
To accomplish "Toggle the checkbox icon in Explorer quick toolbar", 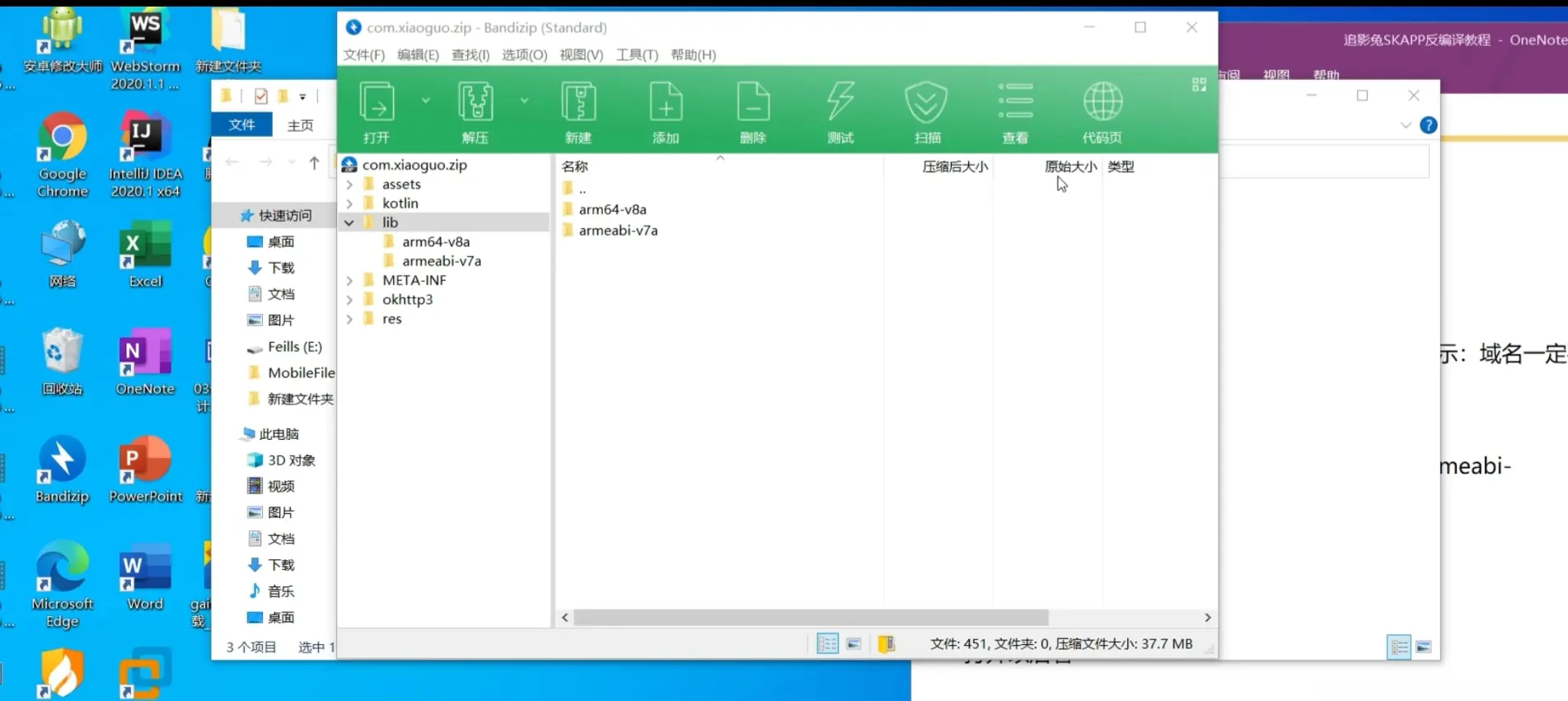I will click(261, 96).
